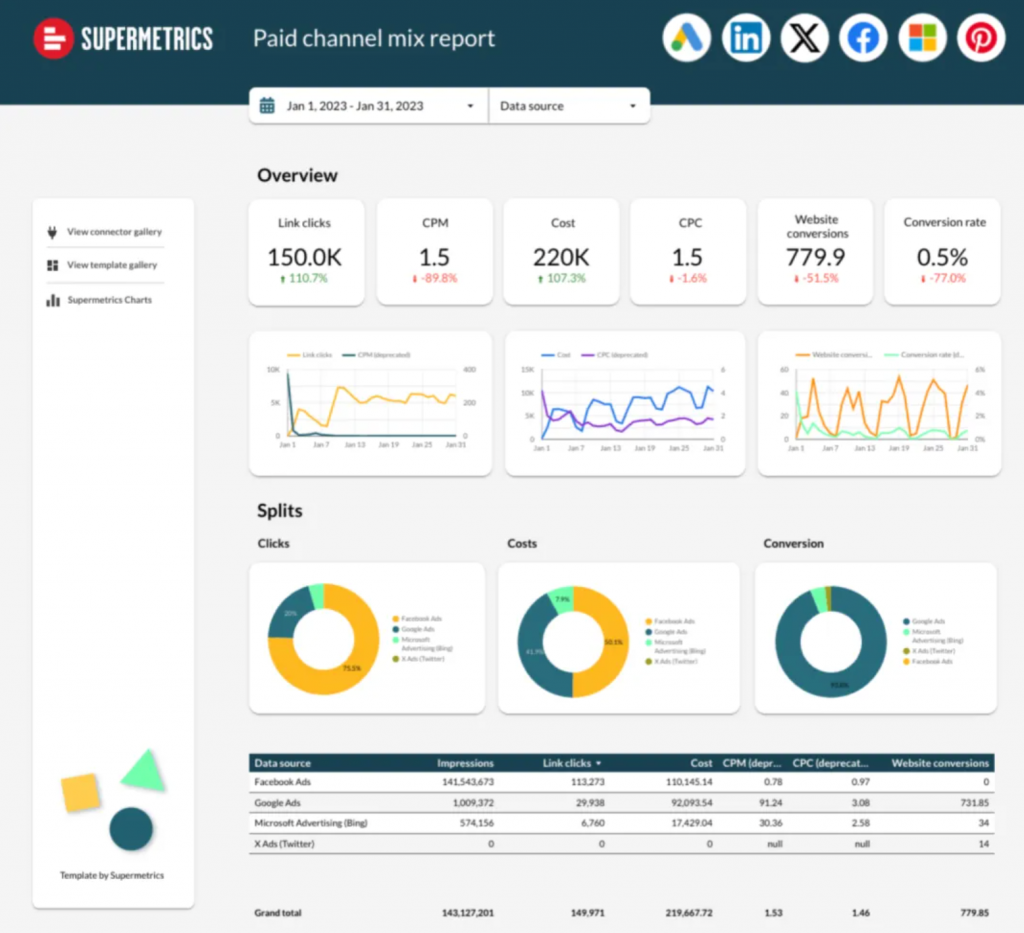Click the bar chart icon beside Supermetrics Charts

tap(53, 300)
